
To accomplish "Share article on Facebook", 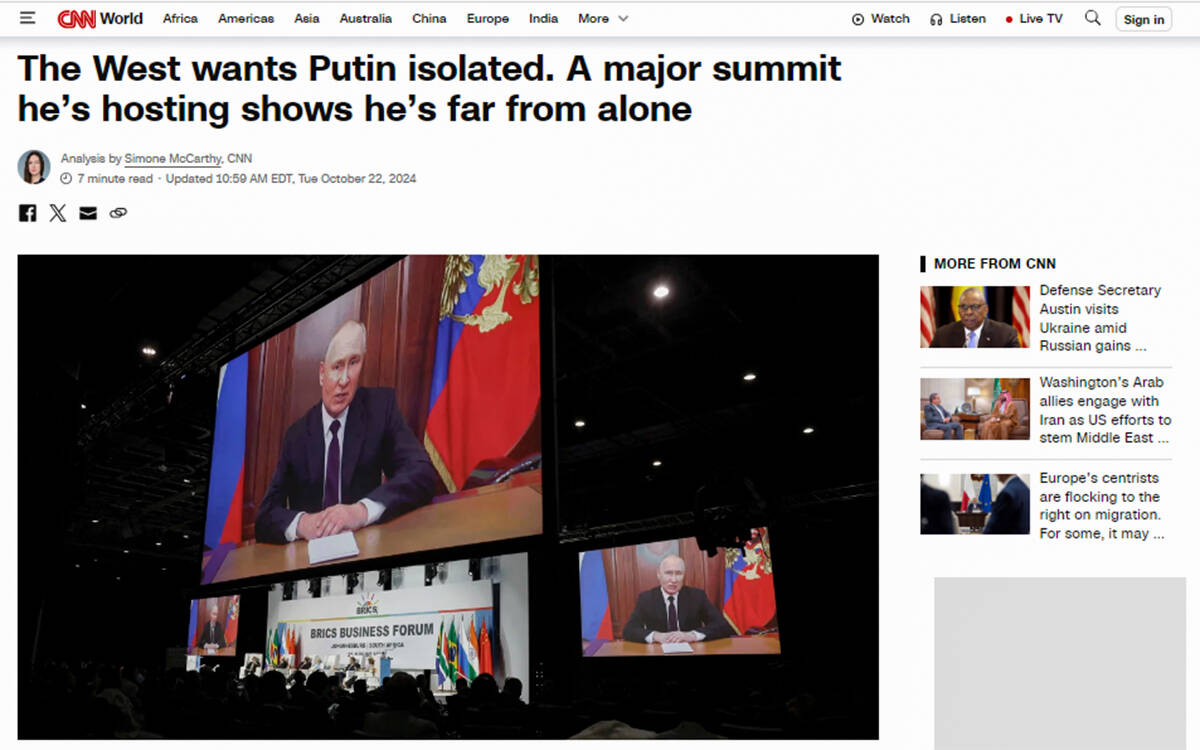I will (x=28, y=213).
